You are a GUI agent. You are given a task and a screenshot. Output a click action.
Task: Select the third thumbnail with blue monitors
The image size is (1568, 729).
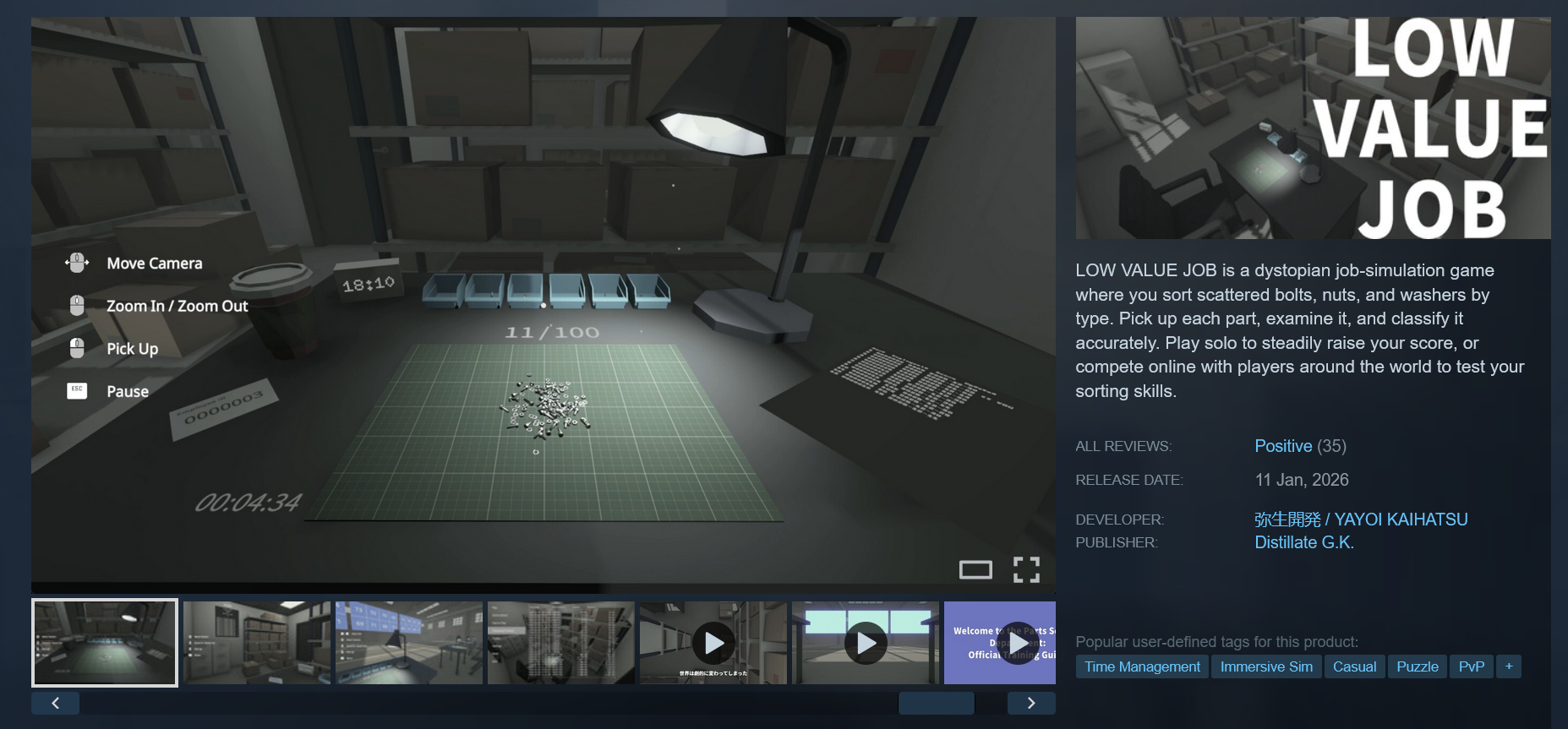(409, 643)
